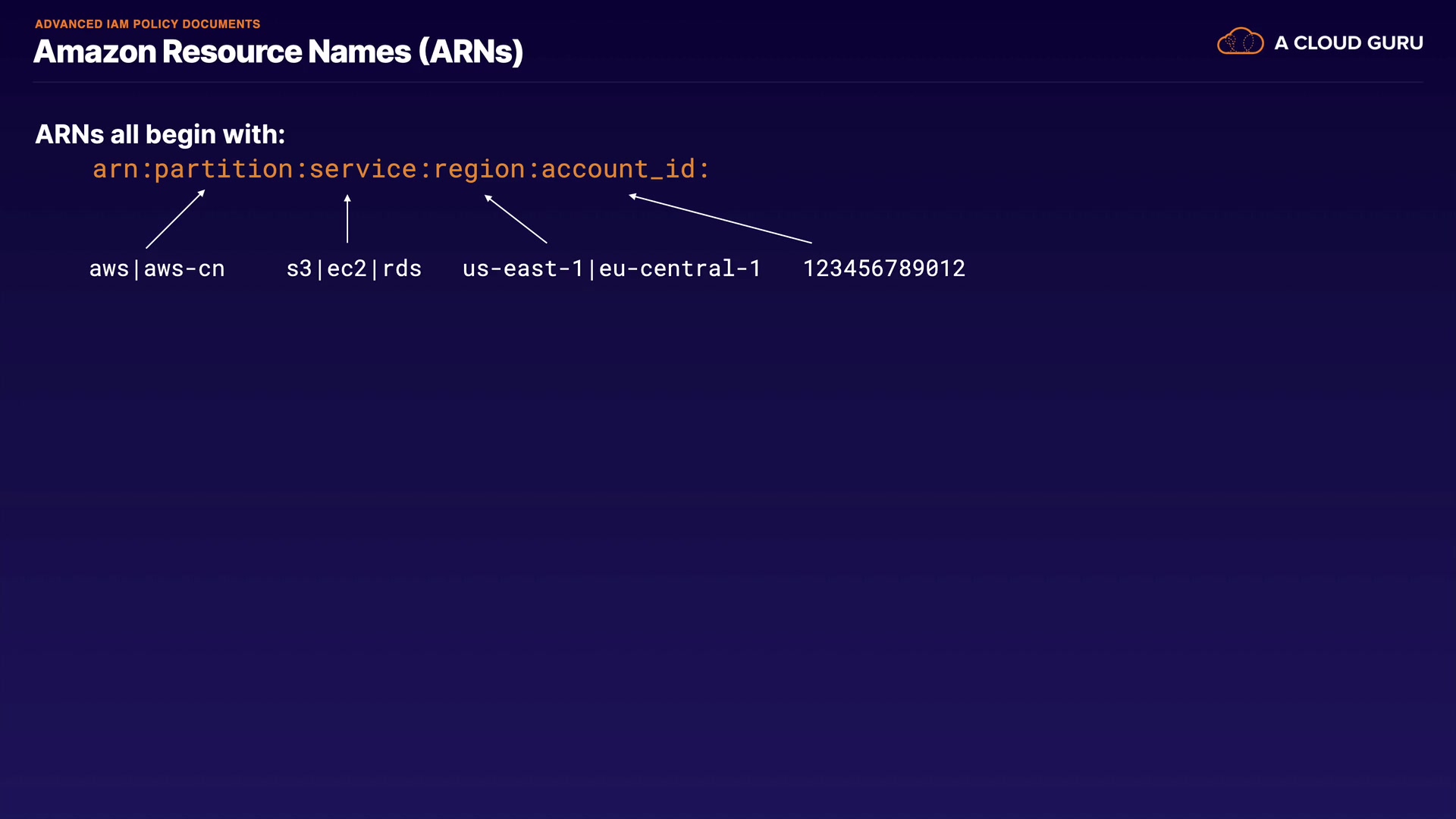Screen dimensions: 1456x819
Task: Click the long arrow pointing to account_id
Action: (x=720, y=219)
